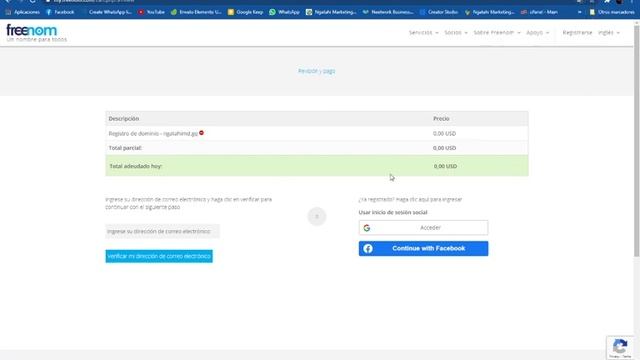
Task: Open the Creator Studio bookmark
Action: tap(439, 12)
